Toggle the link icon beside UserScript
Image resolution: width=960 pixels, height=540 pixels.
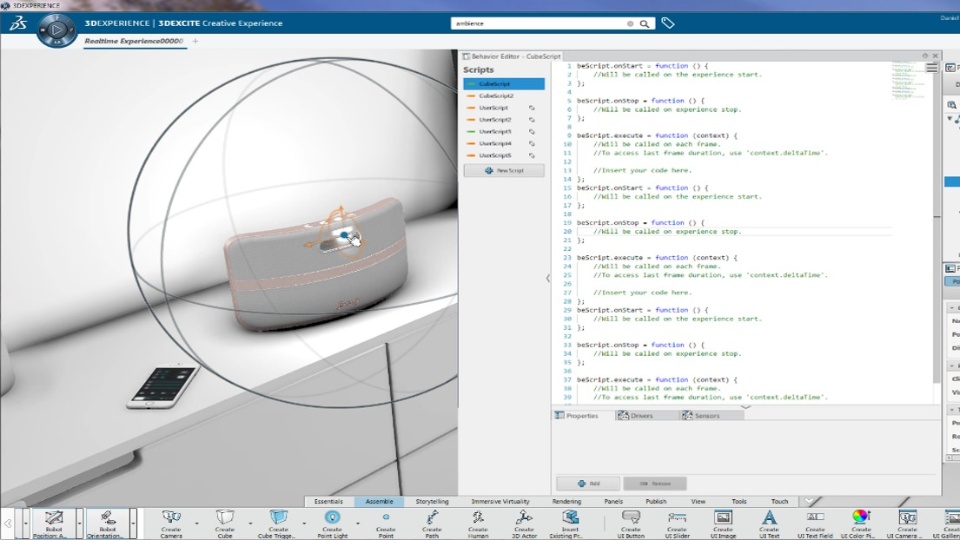pos(532,108)
